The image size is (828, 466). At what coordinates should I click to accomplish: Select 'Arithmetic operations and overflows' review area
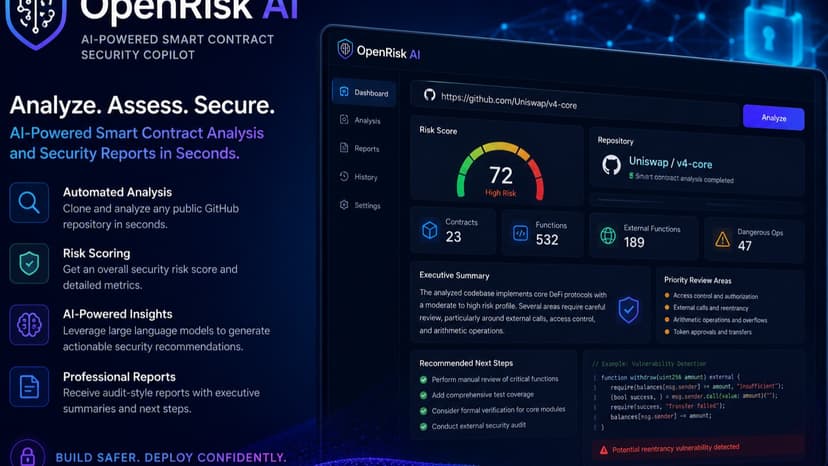click(716, 320)
